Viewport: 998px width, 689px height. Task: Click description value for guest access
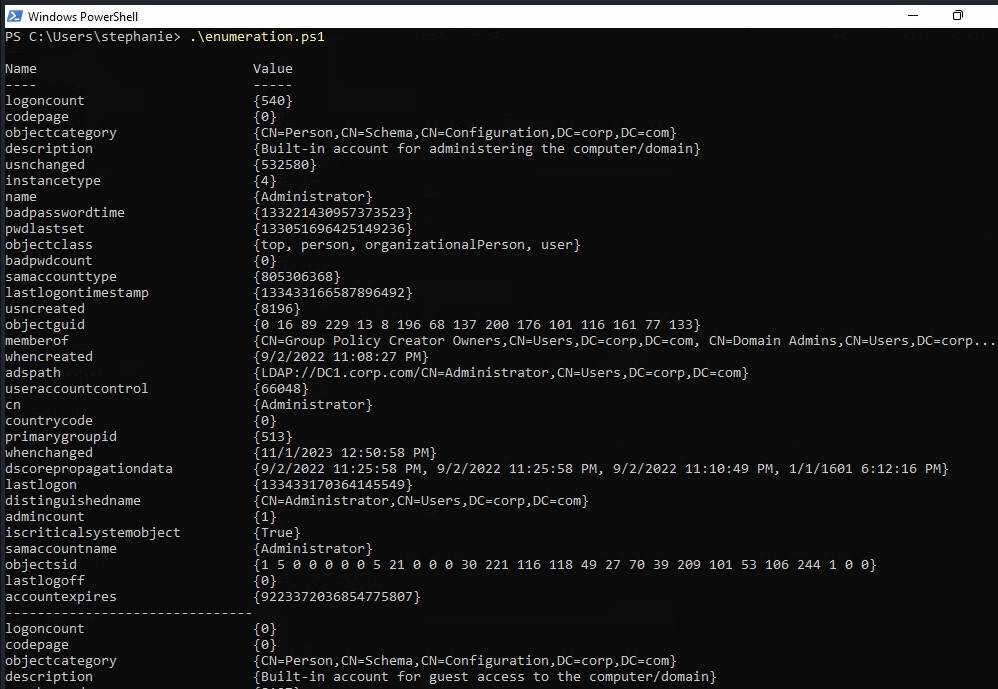click(x=485, y=677)
